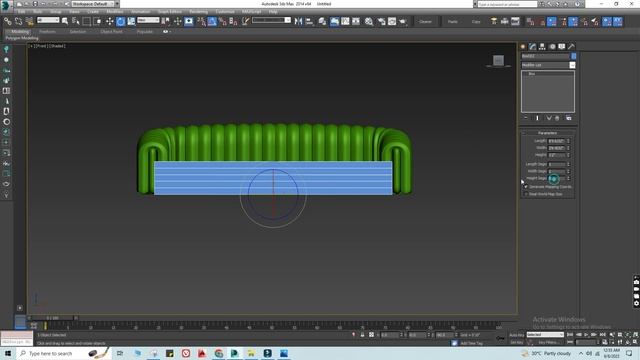The width and height of the screenshot is (640, 360).
Task: Click the Paste toolbar button
Action: 453,22
